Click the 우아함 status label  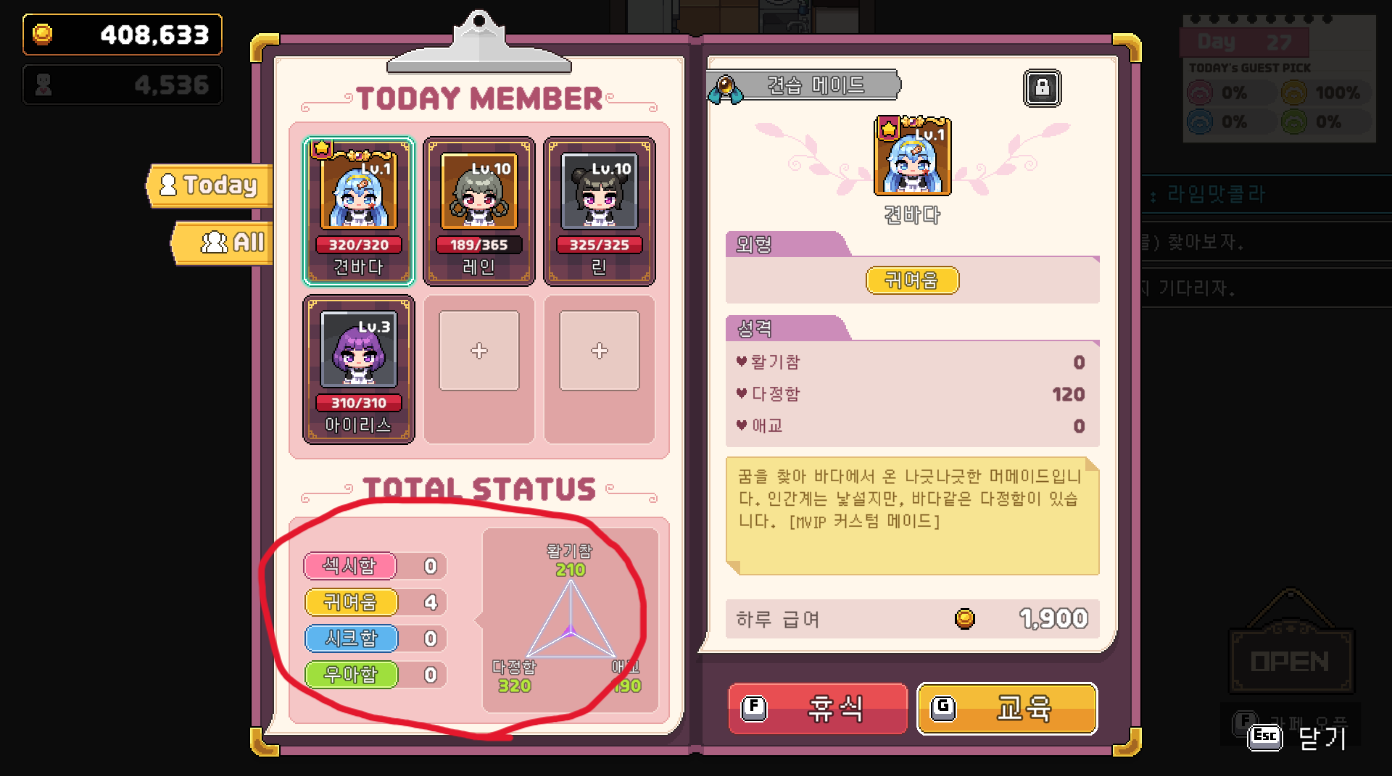[350, 675]
